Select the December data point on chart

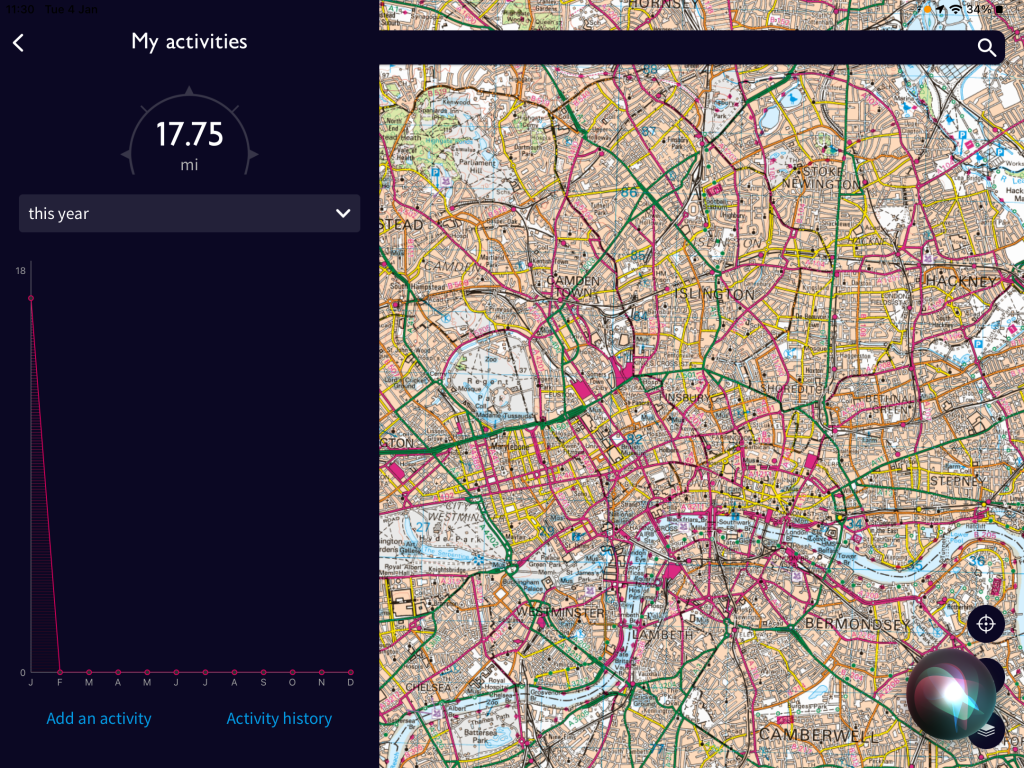pos(350,672)
